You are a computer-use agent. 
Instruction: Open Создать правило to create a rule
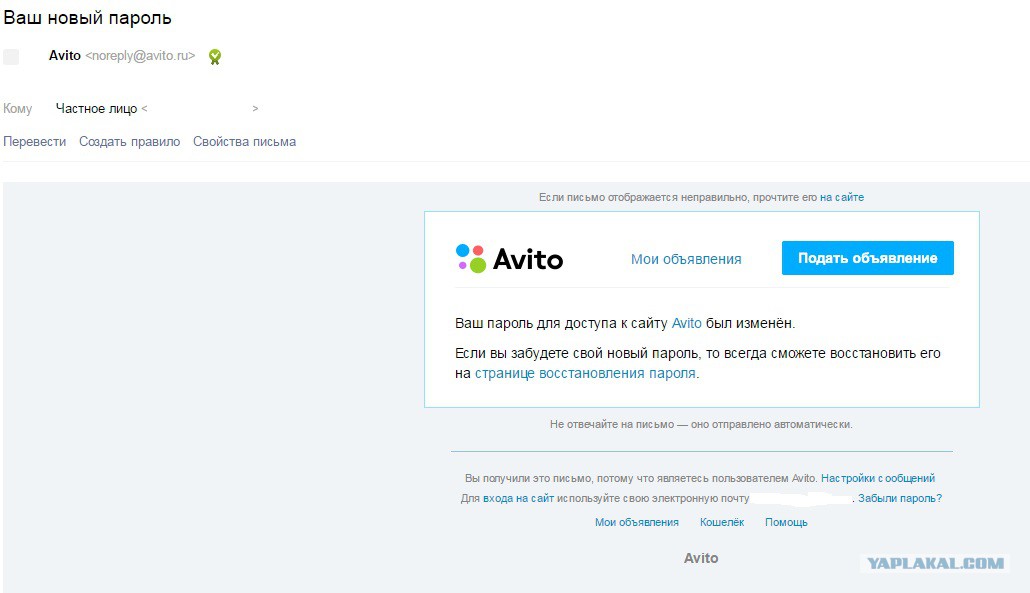[129, 142]
